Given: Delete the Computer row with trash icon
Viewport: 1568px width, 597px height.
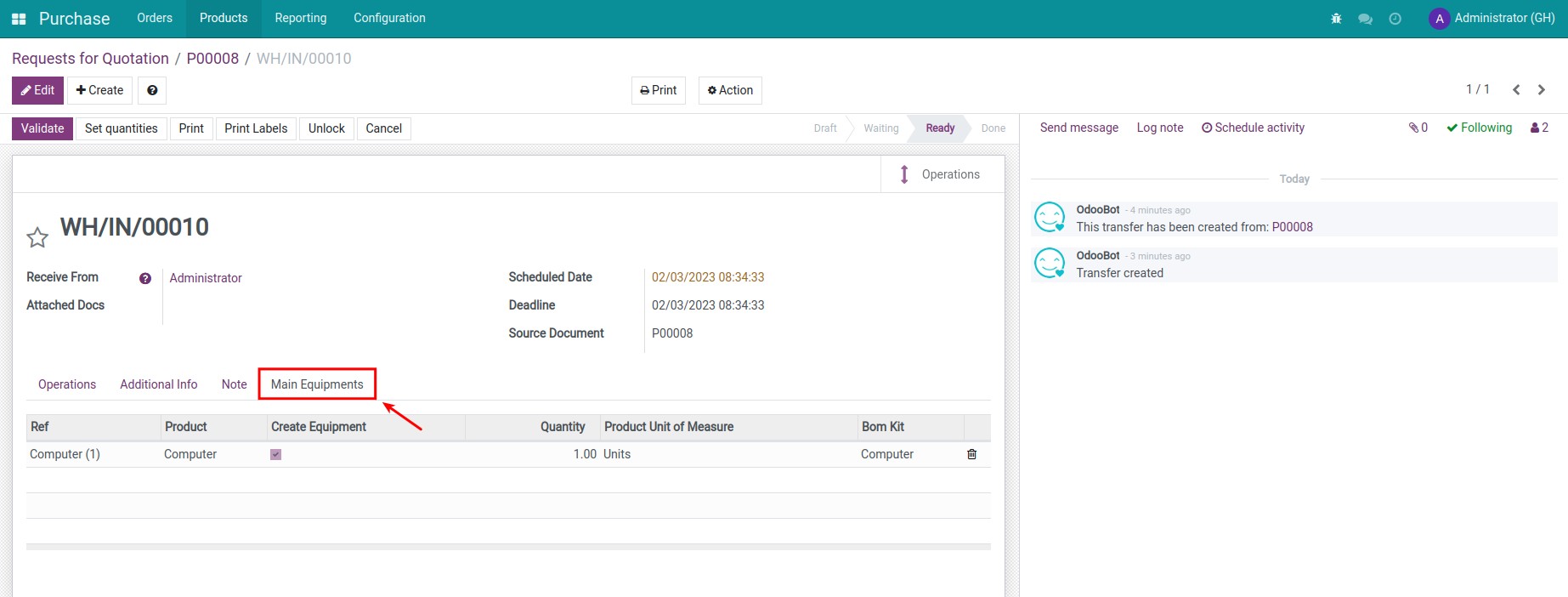Looking at the screenshot, I should (x=971, y=454).
